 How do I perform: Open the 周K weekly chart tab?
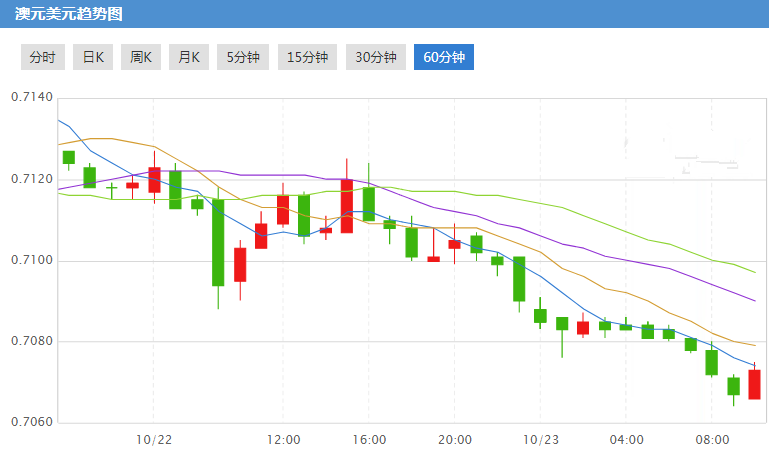141,57
